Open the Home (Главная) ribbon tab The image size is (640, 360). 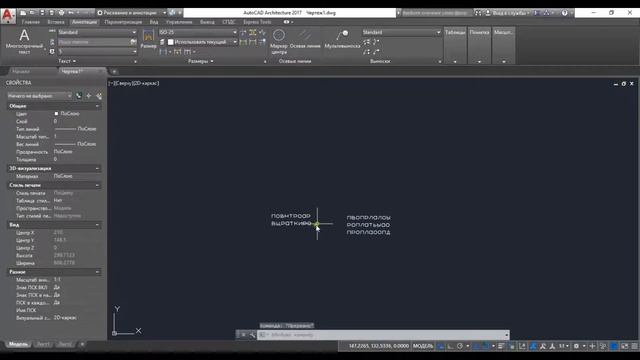point(31,22)
